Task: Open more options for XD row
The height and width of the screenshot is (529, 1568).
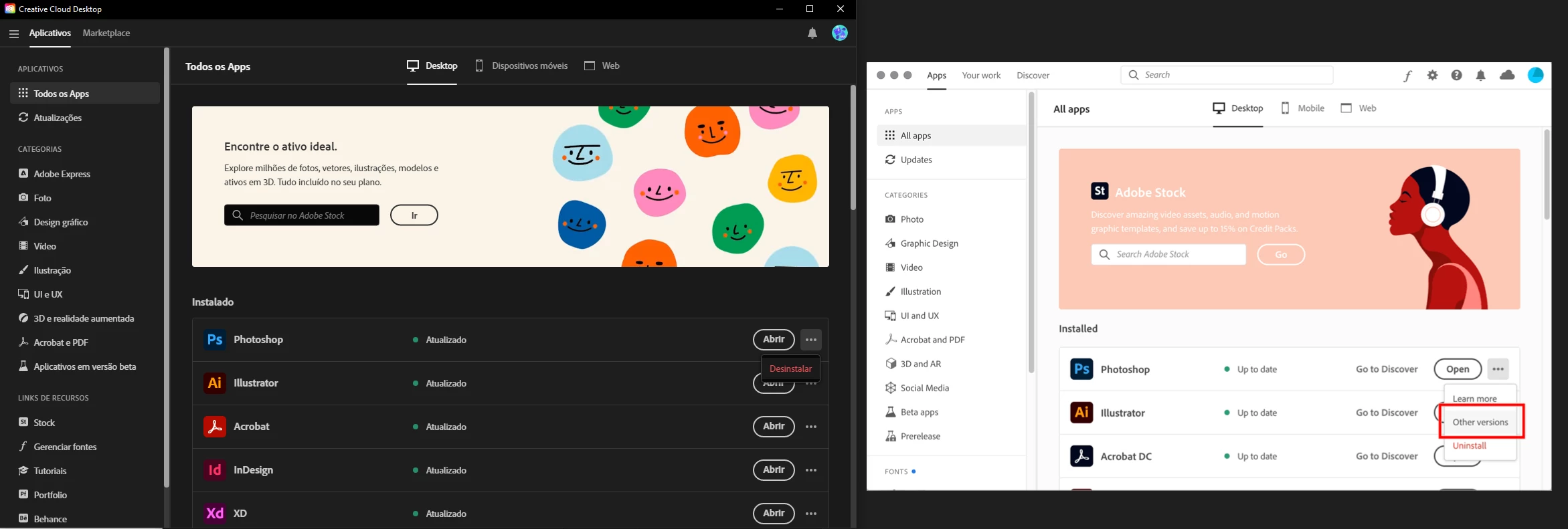Action: coord(811,514)
